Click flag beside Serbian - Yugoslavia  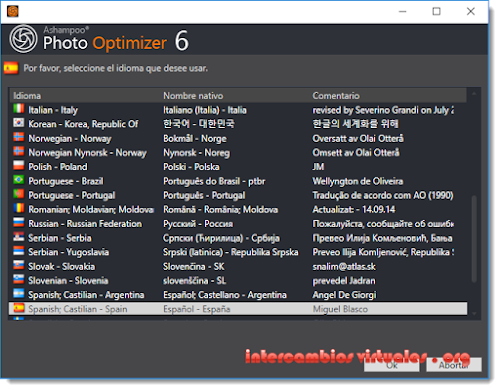pos(19,251)
